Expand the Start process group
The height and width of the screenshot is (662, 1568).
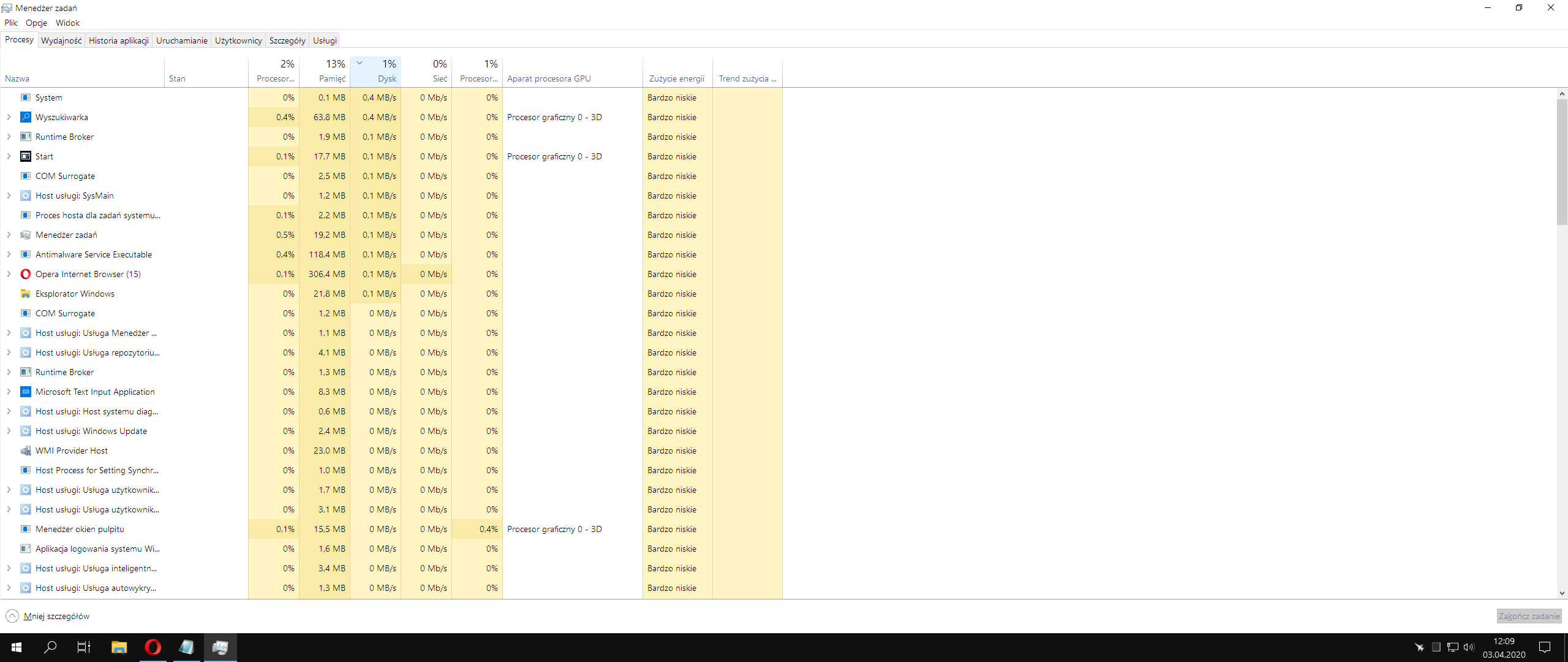tap(9, 156)
